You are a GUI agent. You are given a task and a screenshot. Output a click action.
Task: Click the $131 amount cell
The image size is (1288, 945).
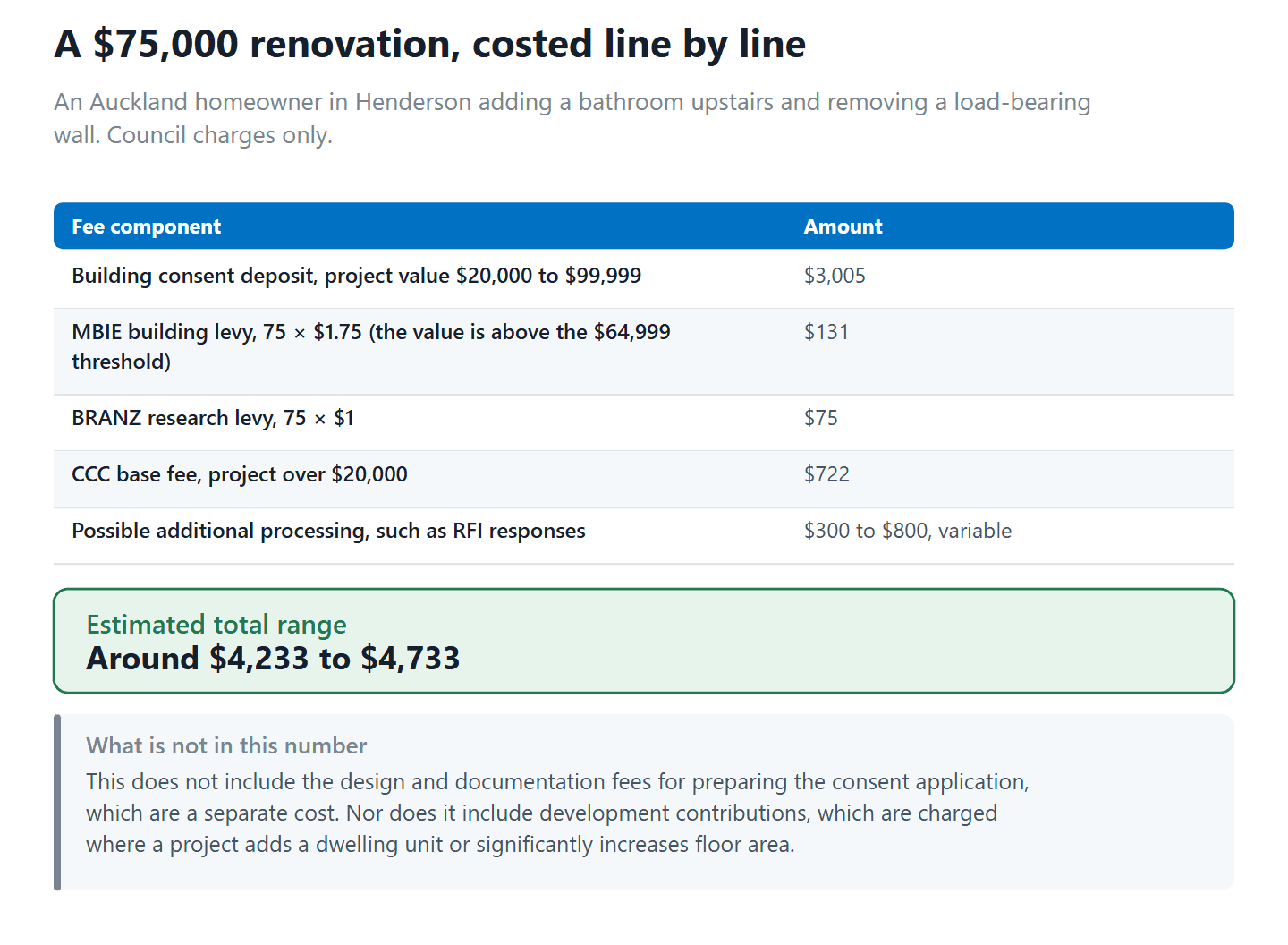tap(826, 332)
